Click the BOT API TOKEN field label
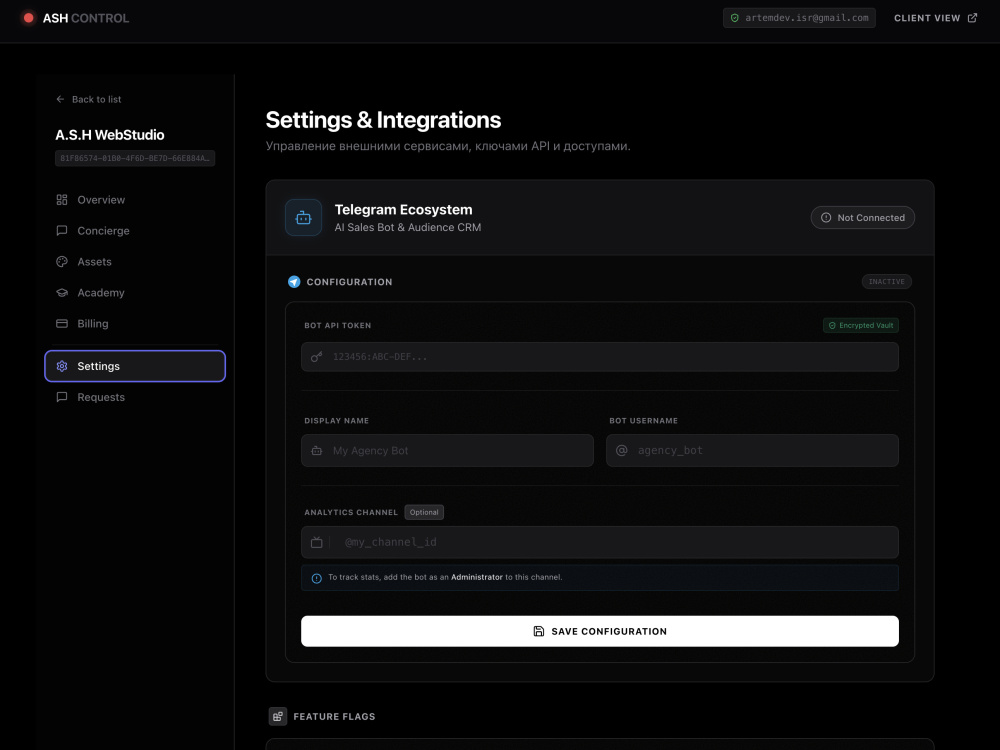1000x750 pixels. (x=337, y=325)
